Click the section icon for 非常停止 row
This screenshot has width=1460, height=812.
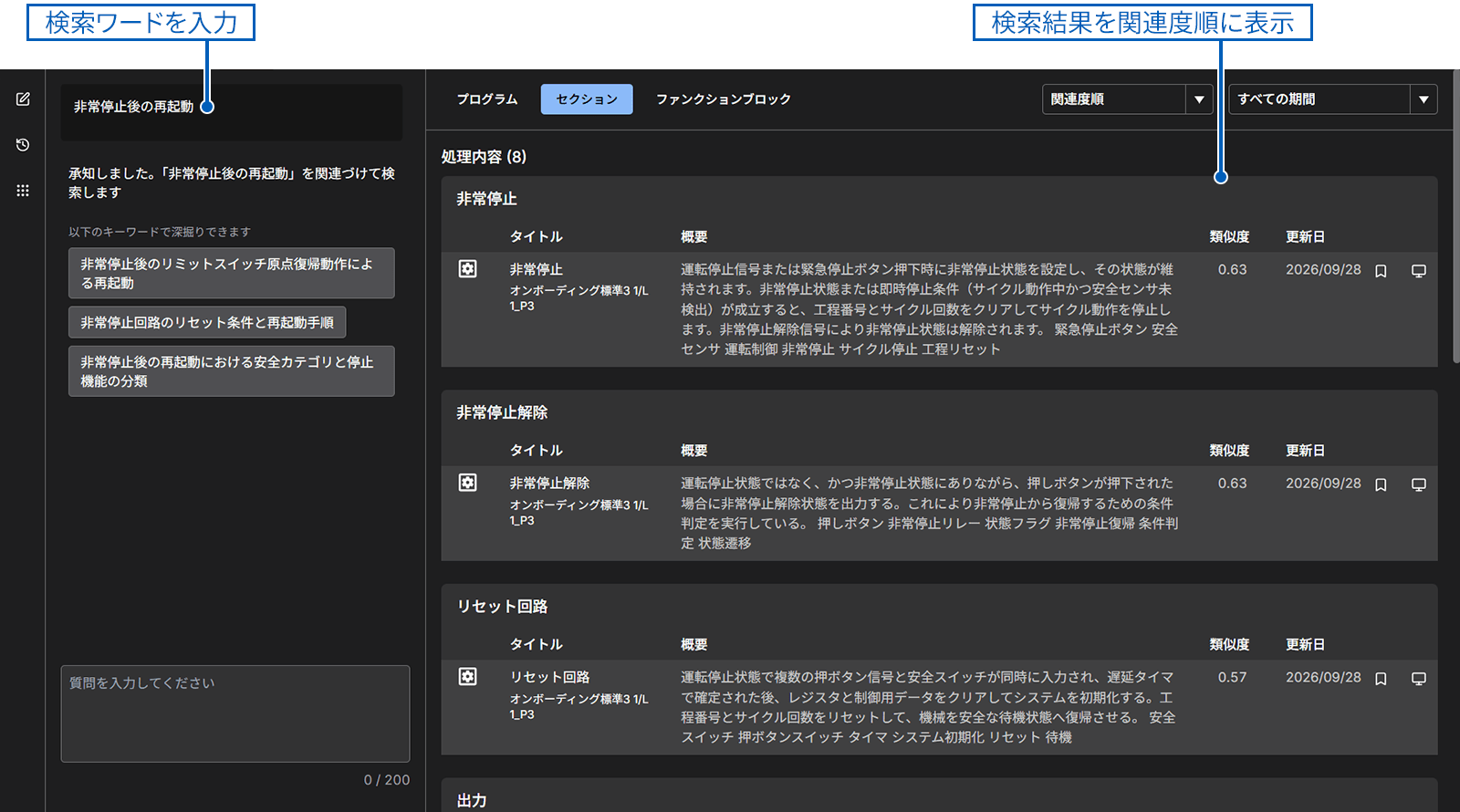click(467, 269)
